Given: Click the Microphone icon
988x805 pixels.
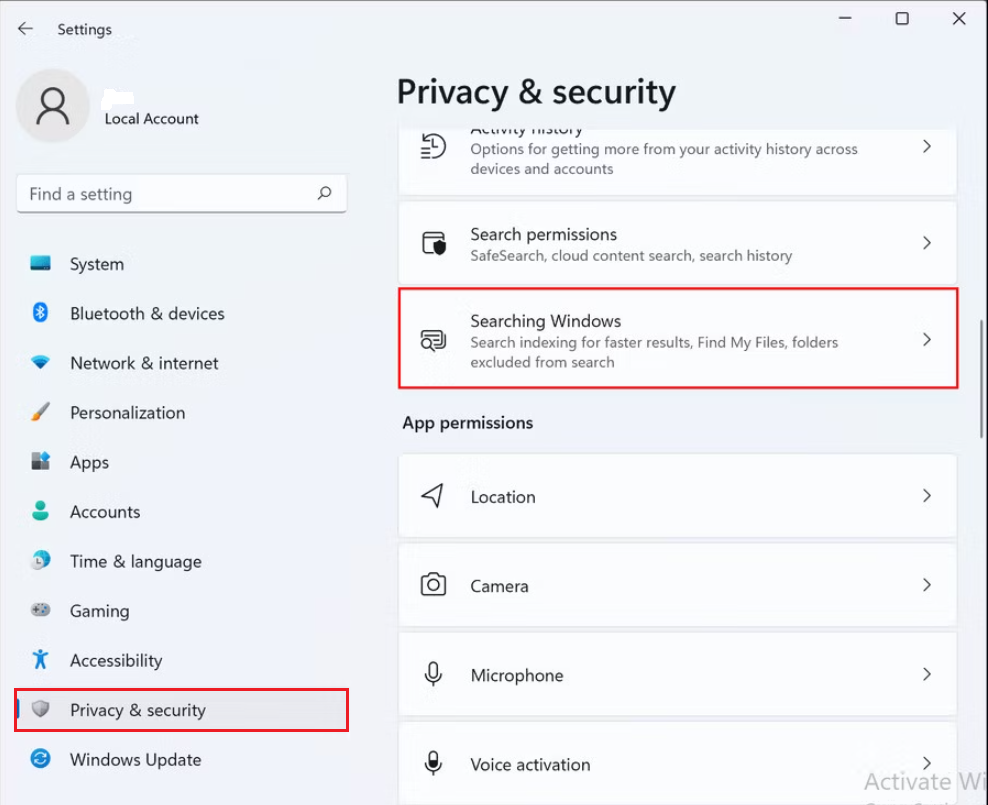Looking at the screenshot, I should coord(433,674).
